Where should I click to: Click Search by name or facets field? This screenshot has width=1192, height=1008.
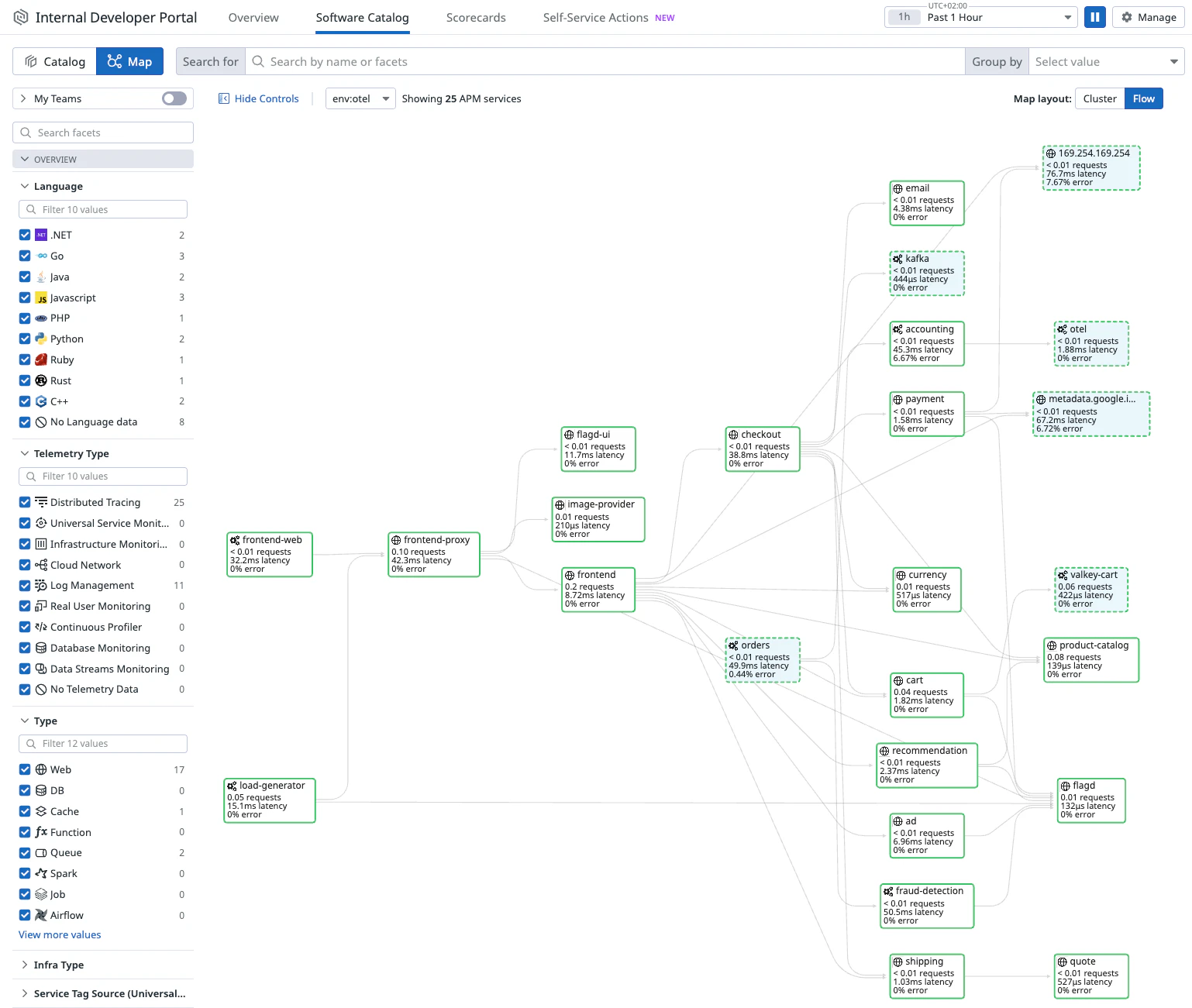coord(605,61)
